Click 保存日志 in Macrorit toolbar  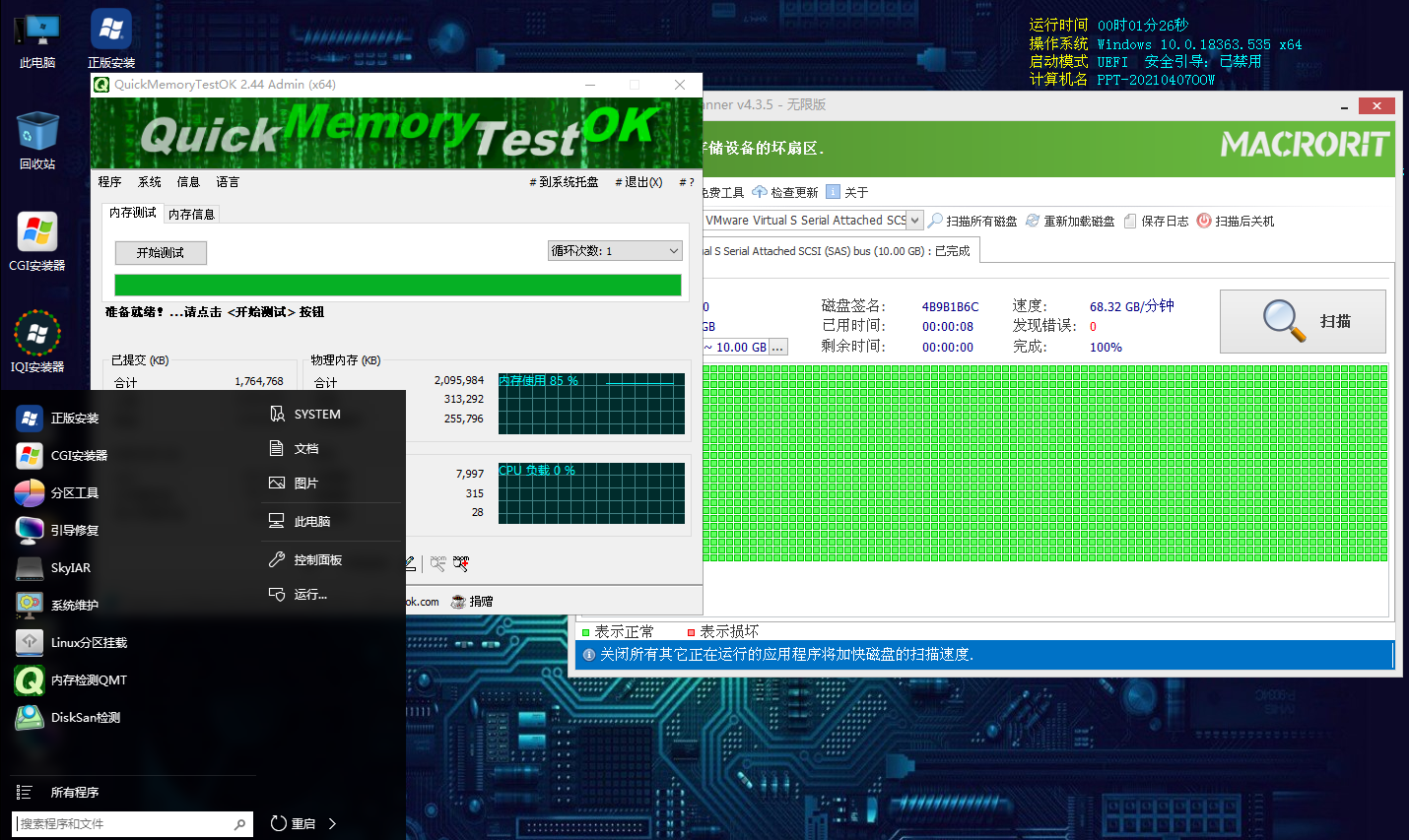[x=1156, y=222]
